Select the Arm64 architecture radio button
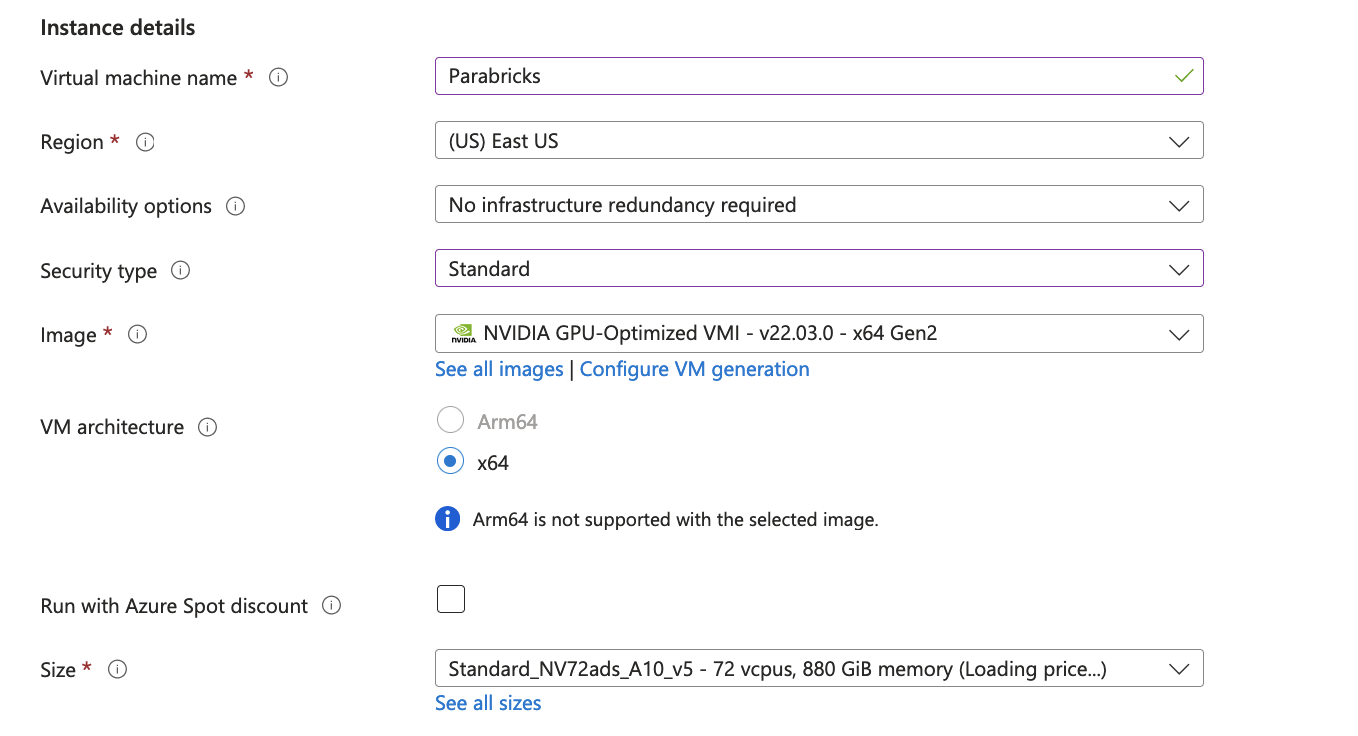1358x736 pixels. pyautogui.click(x=451, y=421)
